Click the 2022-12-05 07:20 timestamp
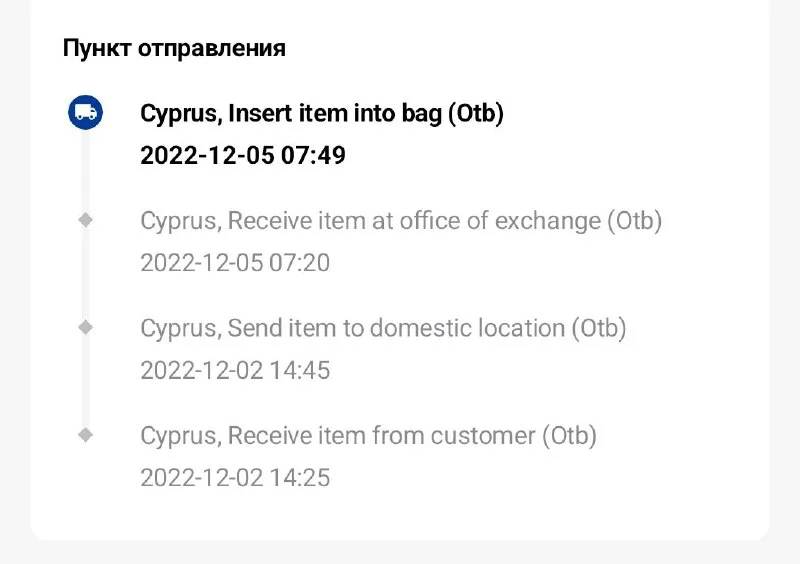Viewport: 800px width, 564px height. [235, 263]
